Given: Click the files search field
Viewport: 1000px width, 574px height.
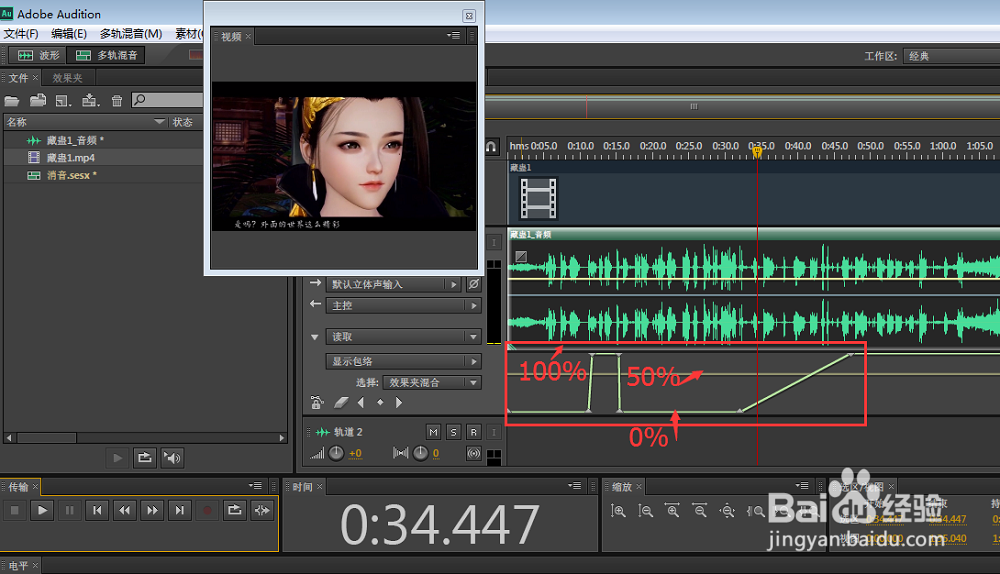Looking at the screenshot, I should click(167, 99).
